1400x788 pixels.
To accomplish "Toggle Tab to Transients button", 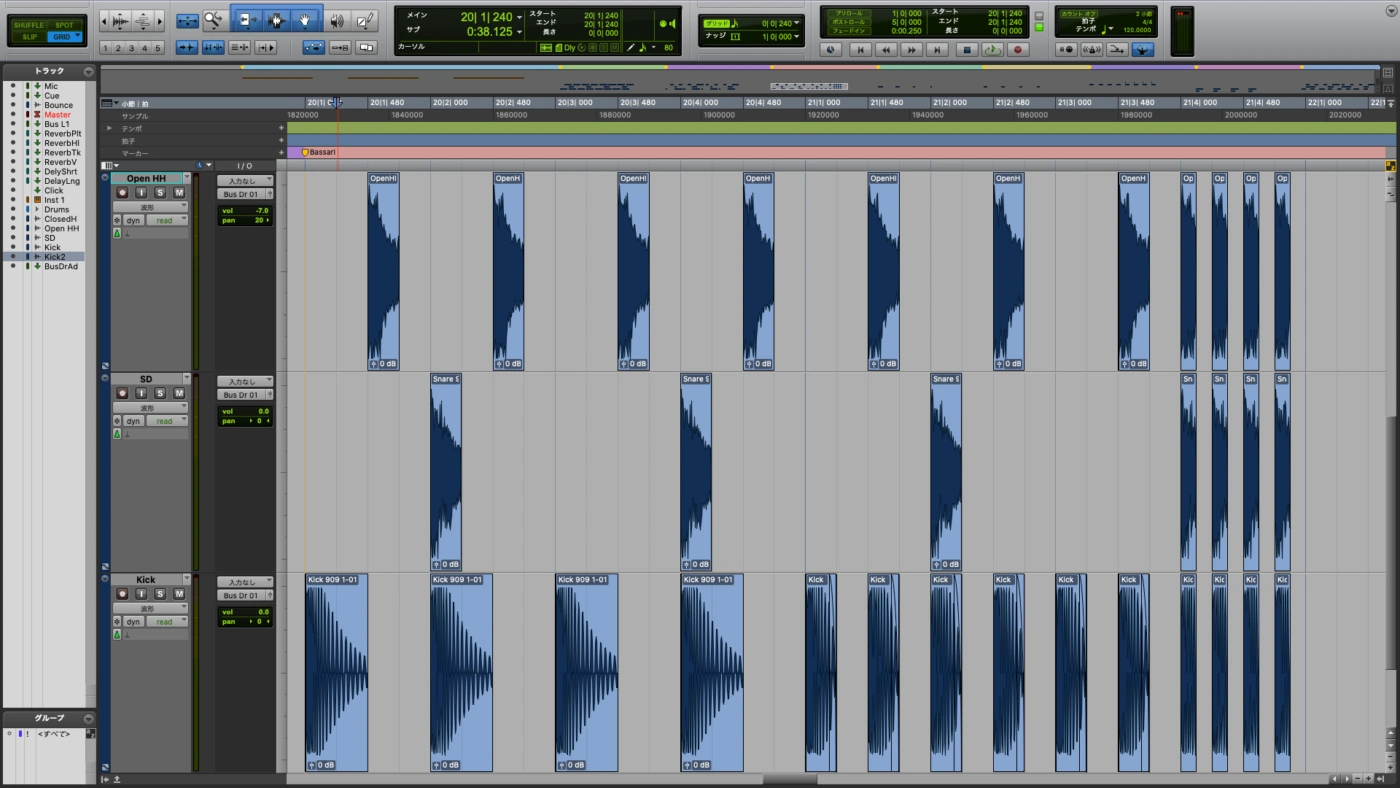I will [187, 47].
